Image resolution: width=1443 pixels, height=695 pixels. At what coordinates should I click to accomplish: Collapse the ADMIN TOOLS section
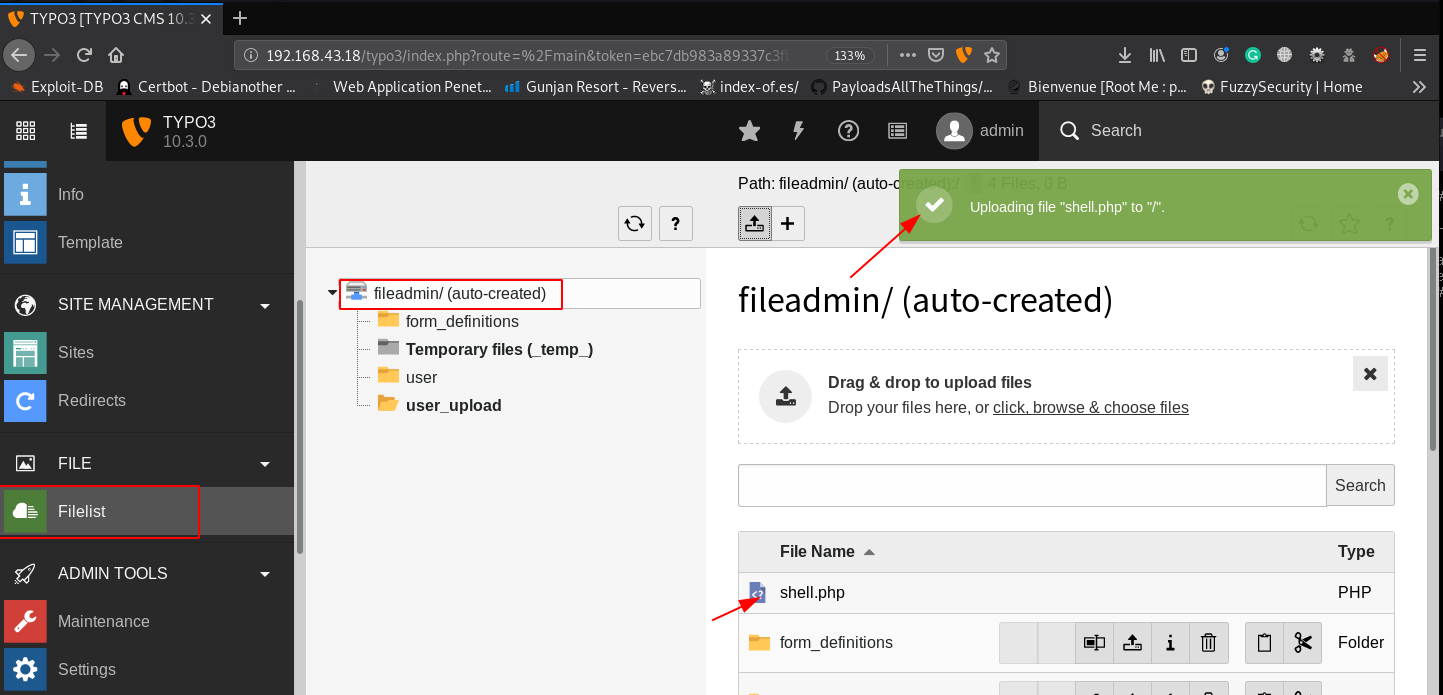point(265,574)
